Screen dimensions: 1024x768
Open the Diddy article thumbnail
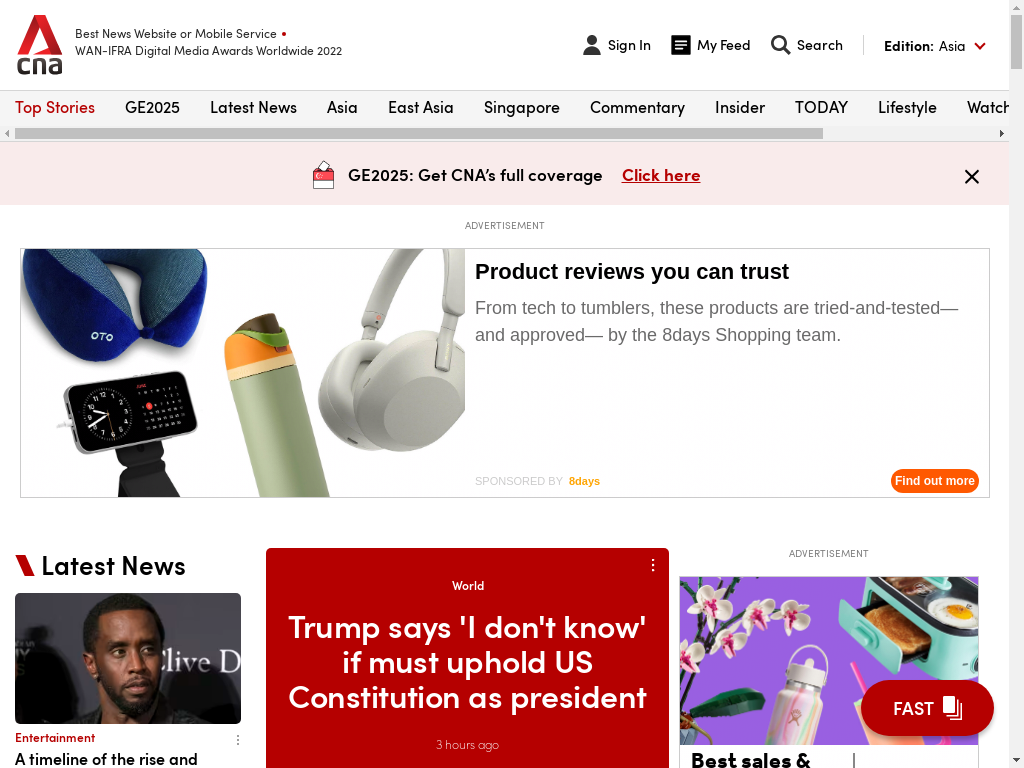128,658
